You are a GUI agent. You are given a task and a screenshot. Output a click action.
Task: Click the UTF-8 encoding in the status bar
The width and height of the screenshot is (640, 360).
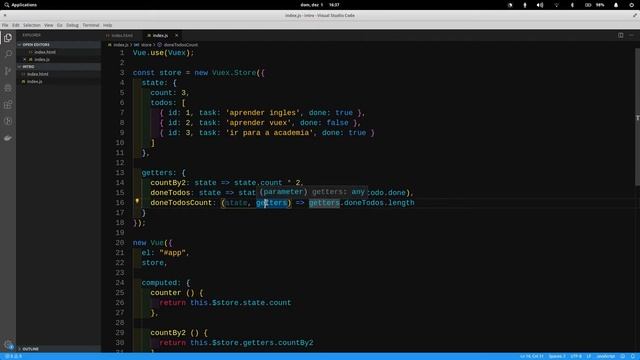[576, 356]
